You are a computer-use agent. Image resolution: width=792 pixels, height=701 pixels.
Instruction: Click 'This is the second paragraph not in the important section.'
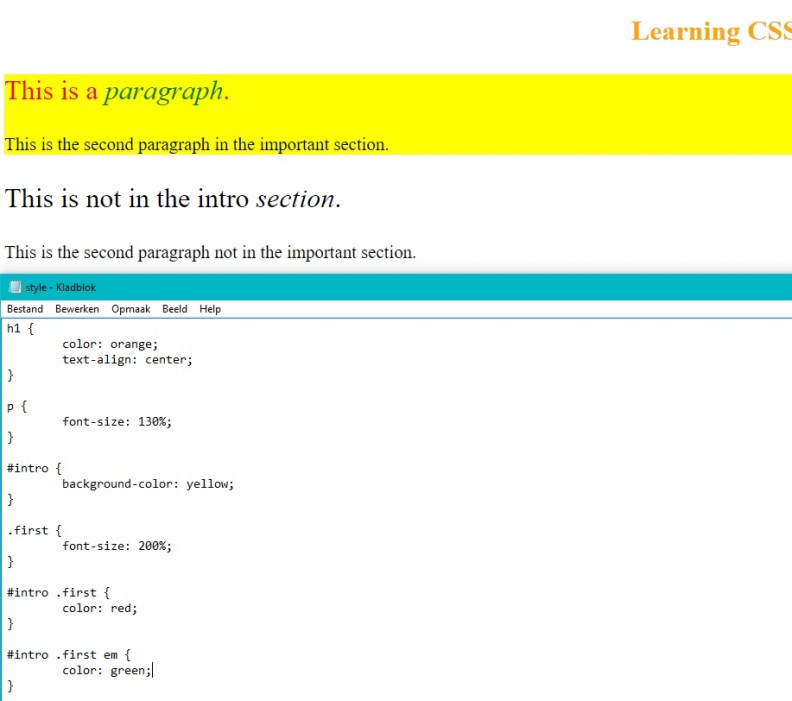point(210,252)
